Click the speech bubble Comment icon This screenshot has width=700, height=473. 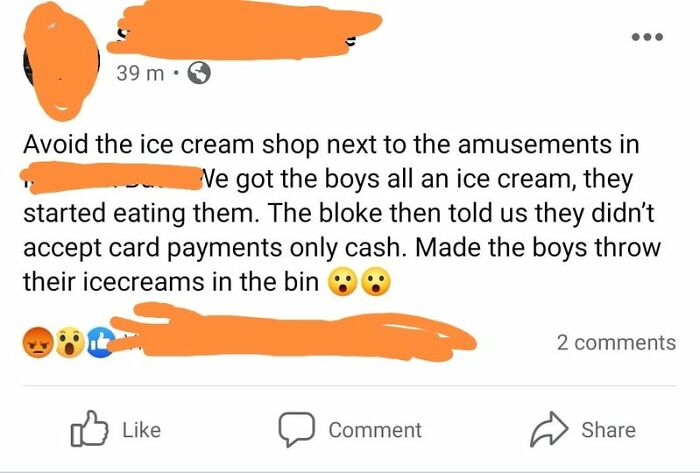tap(297, 429)
